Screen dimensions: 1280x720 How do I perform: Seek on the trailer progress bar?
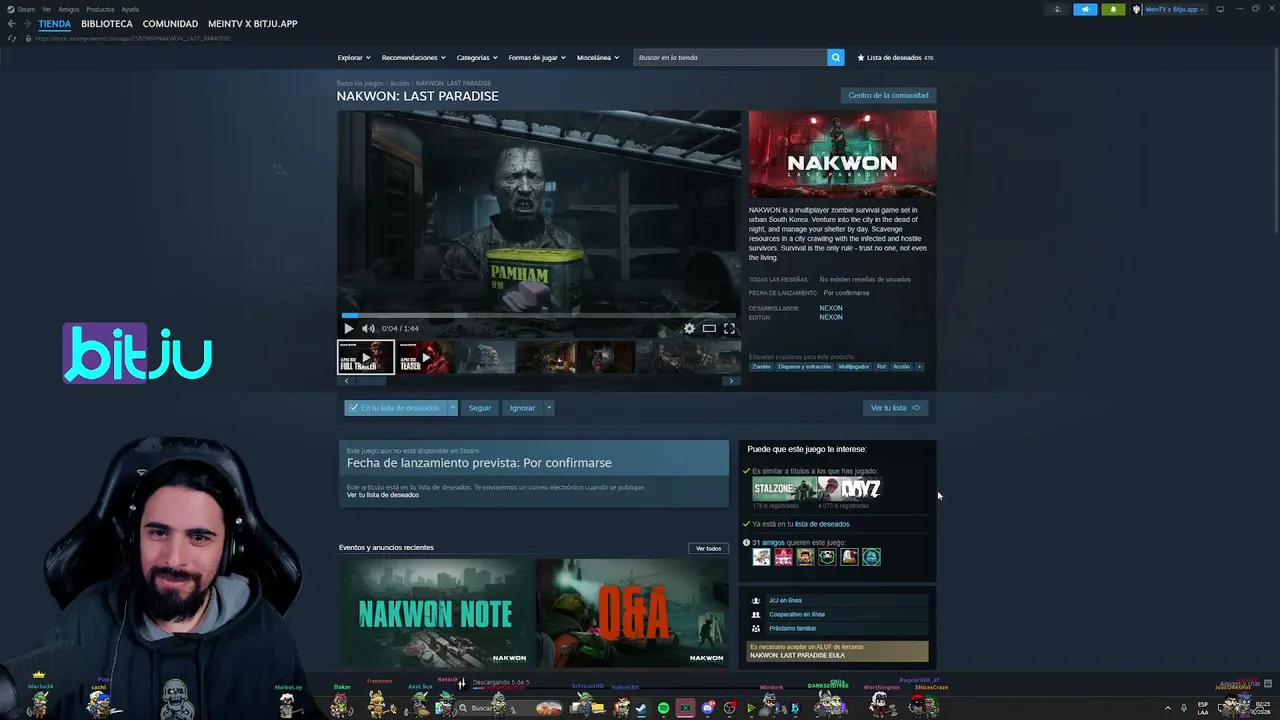(x=539, y=315)
